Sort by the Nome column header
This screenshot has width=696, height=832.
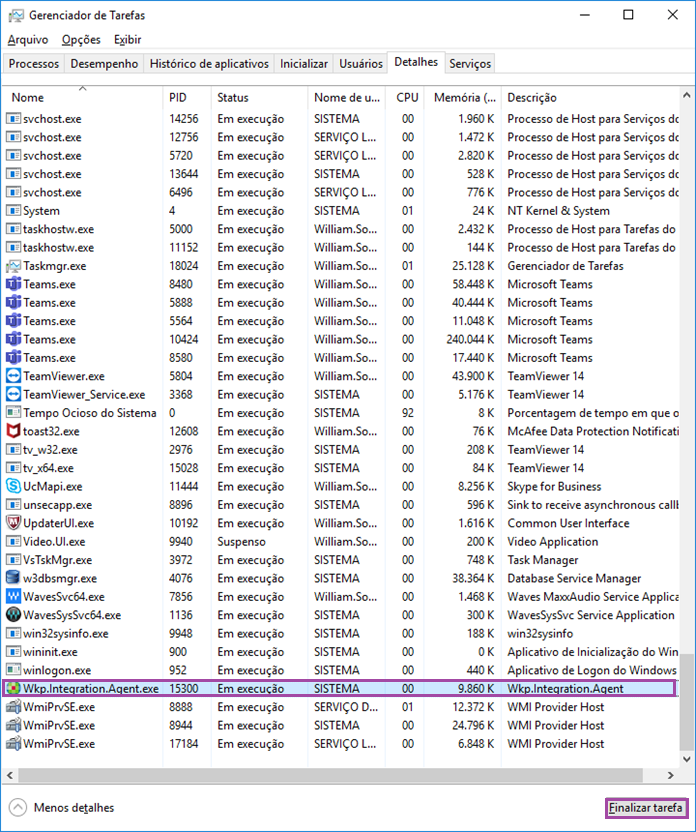click(x=82, y=98)
